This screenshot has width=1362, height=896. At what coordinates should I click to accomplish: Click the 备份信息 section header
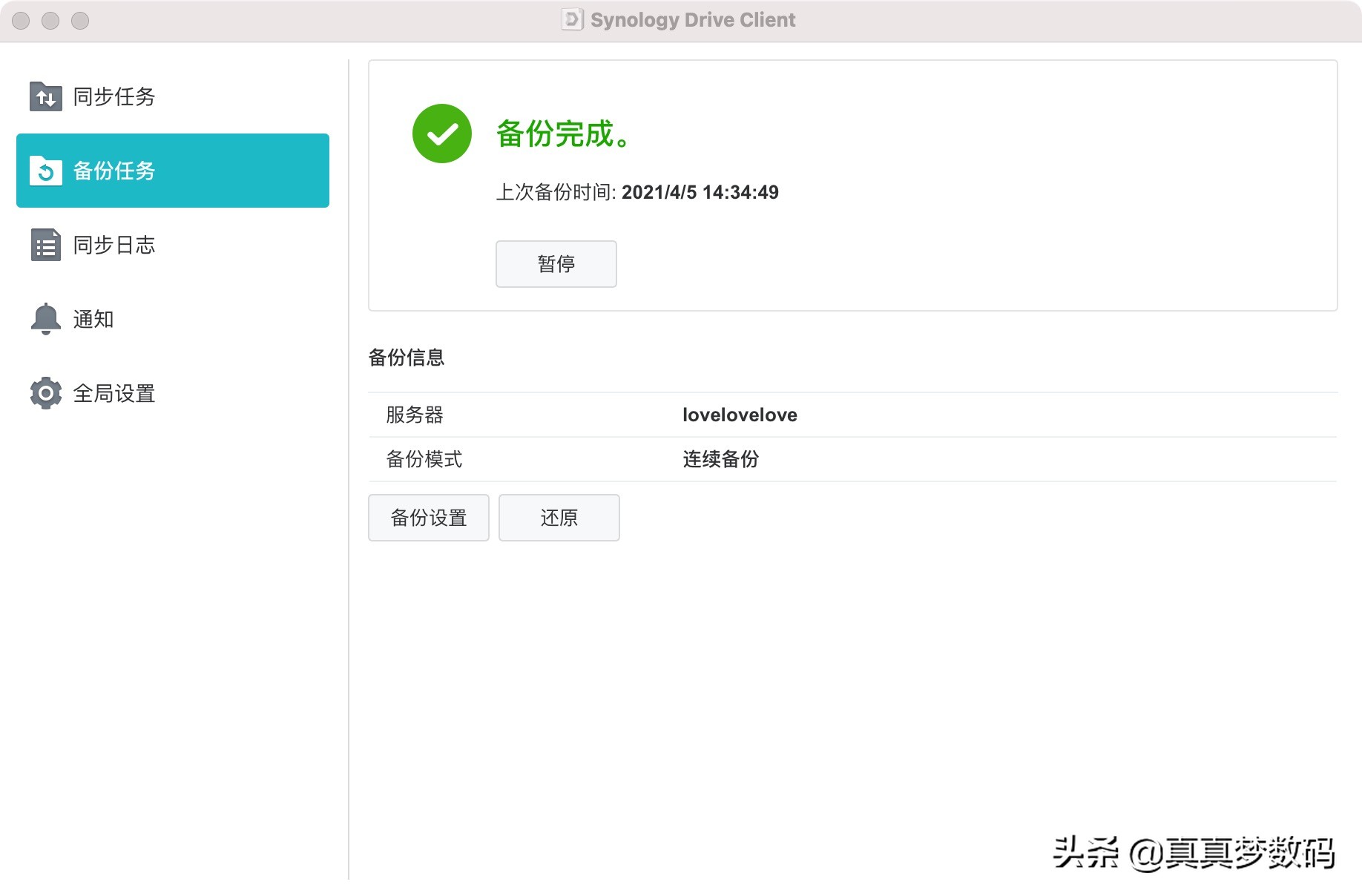(x=407, y=358)
